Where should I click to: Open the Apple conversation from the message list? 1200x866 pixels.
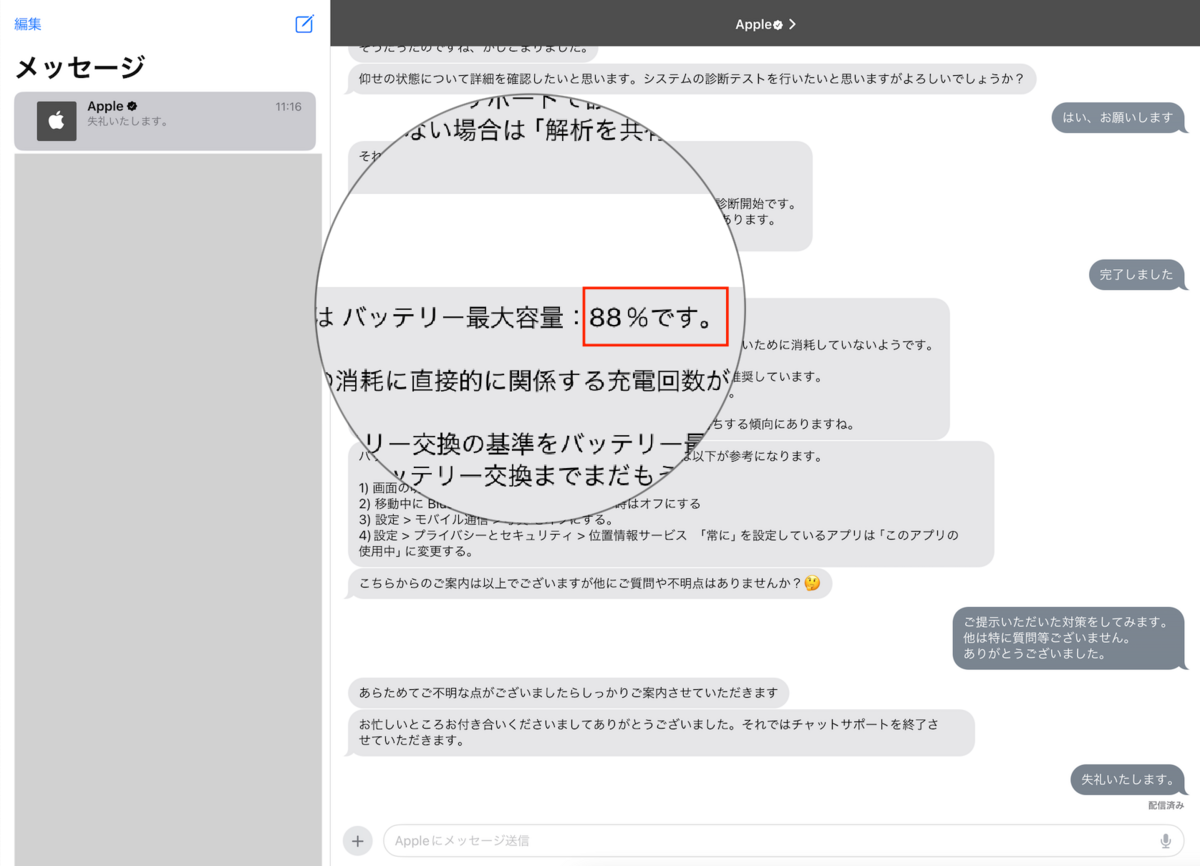pos(165,121)
